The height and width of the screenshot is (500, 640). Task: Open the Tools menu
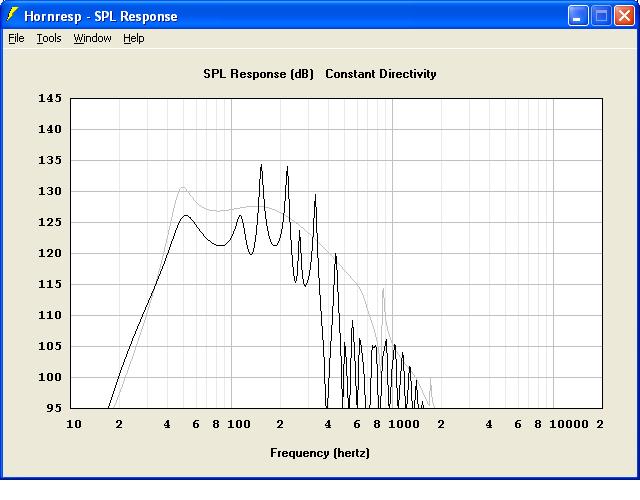point(49,38)
